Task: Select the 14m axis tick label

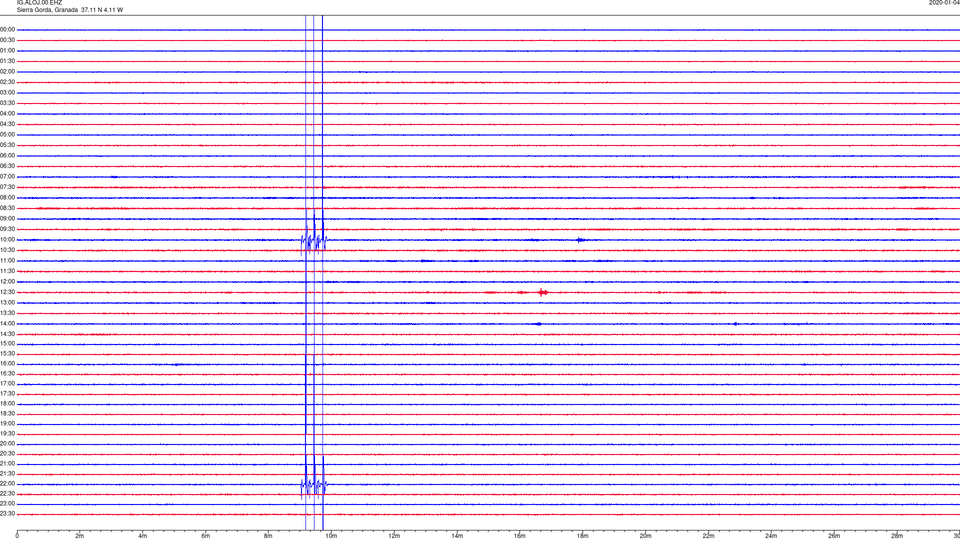Action: click(x=457, y=536)
